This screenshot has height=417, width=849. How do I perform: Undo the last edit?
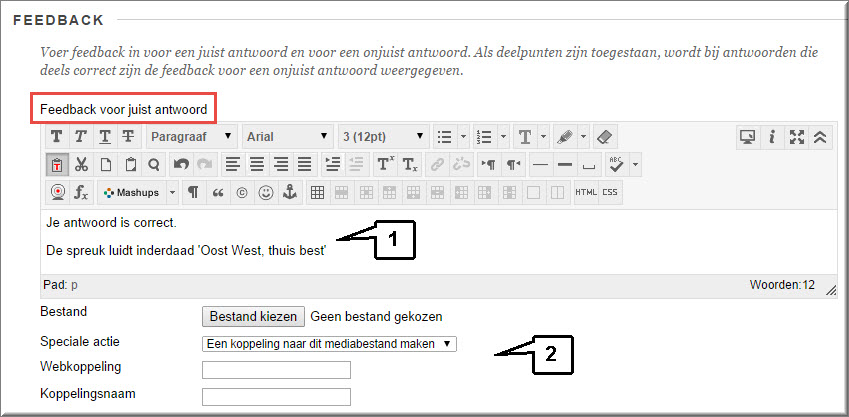click(181, 165)
